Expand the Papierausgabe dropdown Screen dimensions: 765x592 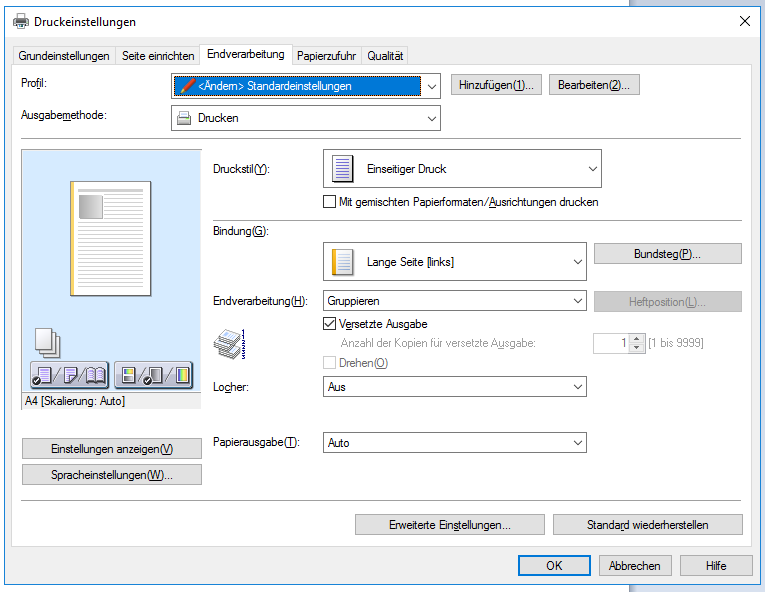tap(455, 443)
